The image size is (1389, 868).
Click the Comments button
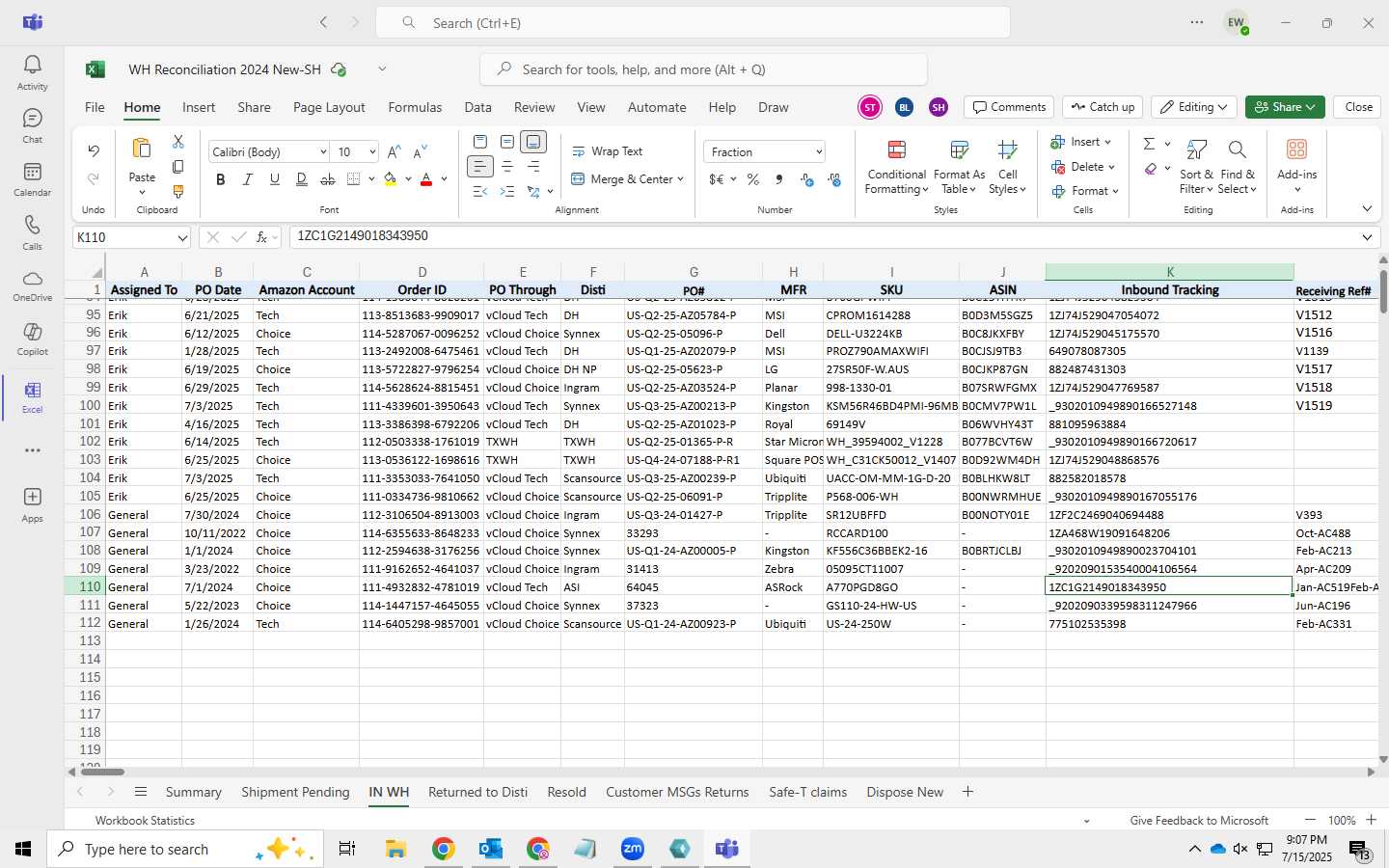(x=1009, y=107)
